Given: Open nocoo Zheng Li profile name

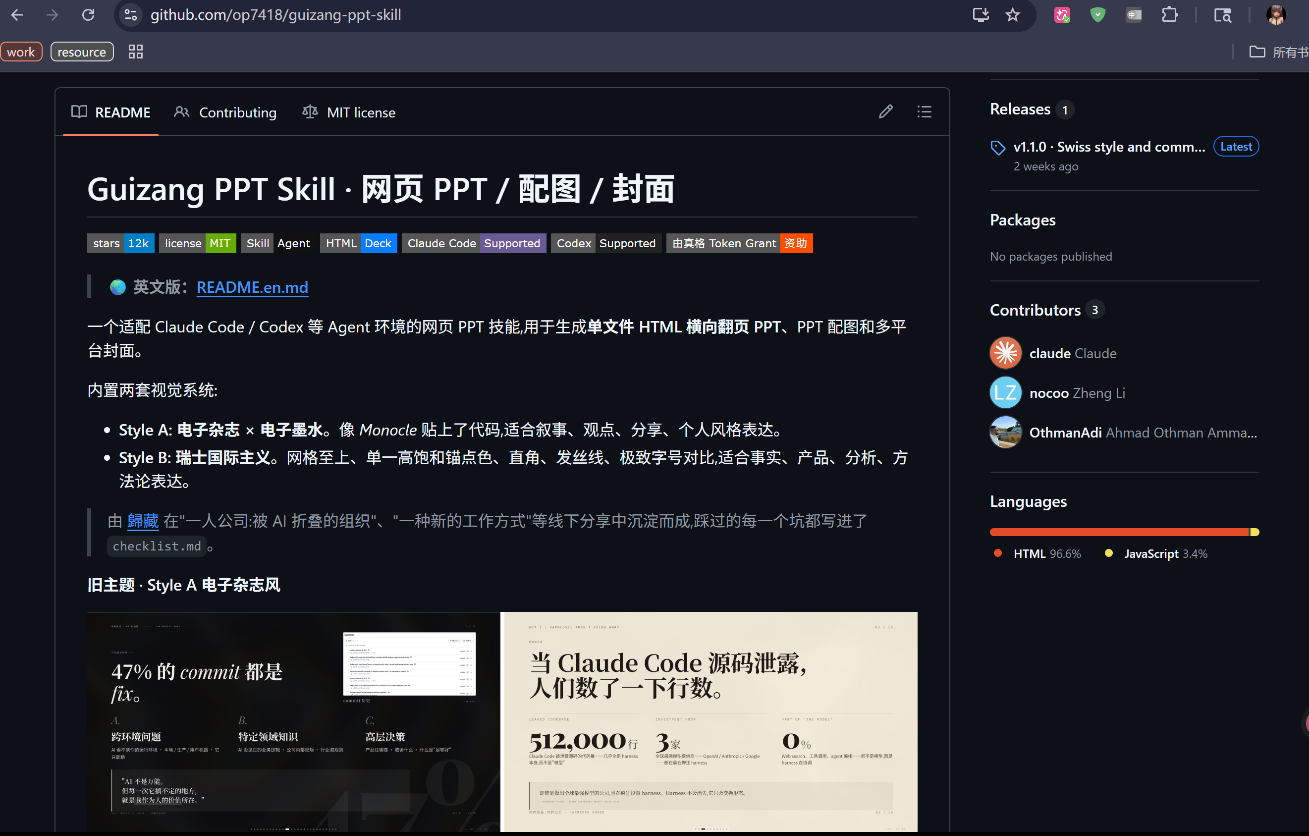Looking at the screenshot, I should [x=1077, y=393].
